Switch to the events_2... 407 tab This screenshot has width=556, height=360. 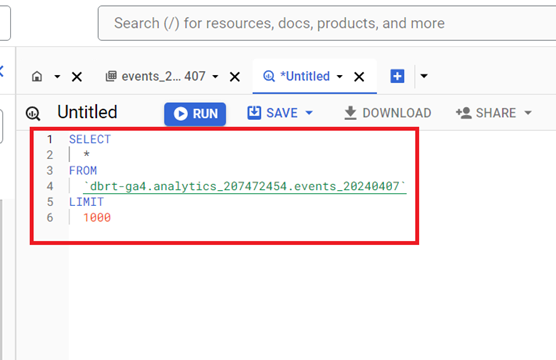click(x=163, y=76)
